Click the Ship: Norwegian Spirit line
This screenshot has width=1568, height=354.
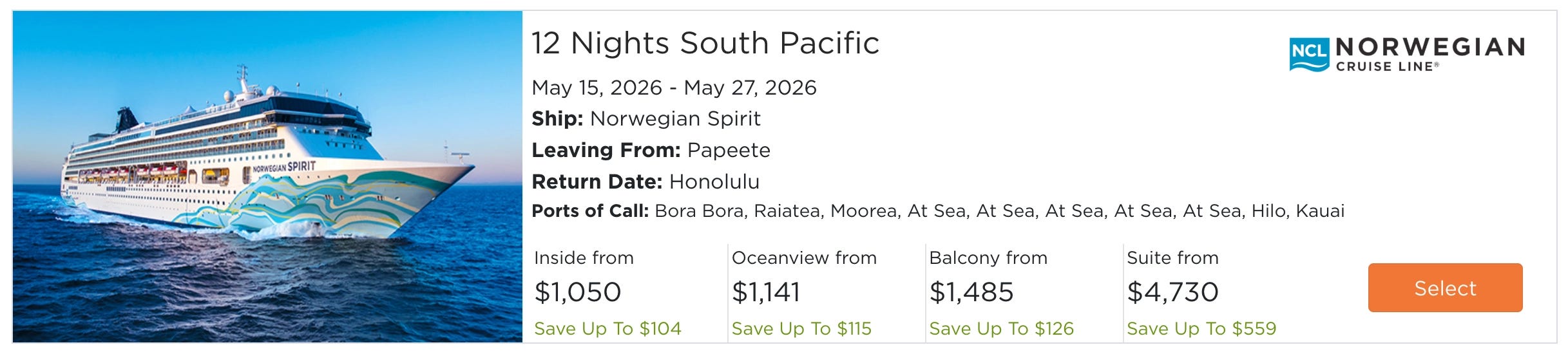645,118
